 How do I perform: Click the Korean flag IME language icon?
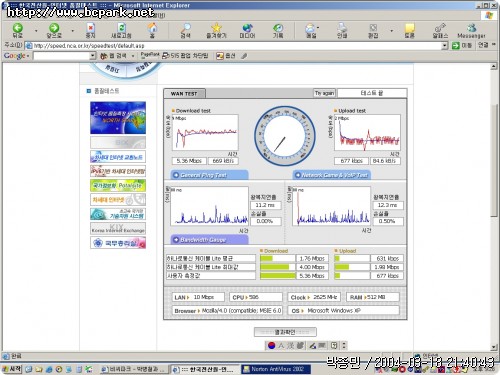click(x=271, y=346)
